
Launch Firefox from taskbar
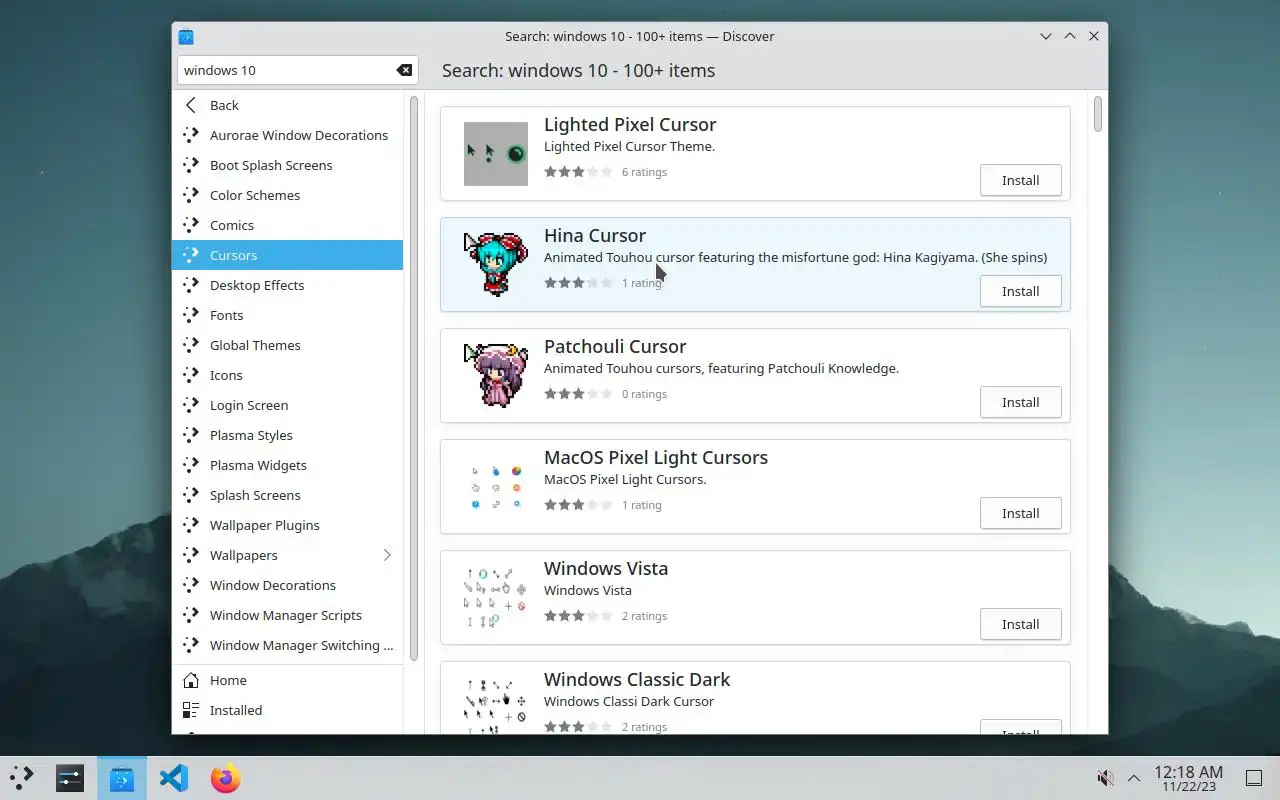pyautogui.click(x=226, y=777)
